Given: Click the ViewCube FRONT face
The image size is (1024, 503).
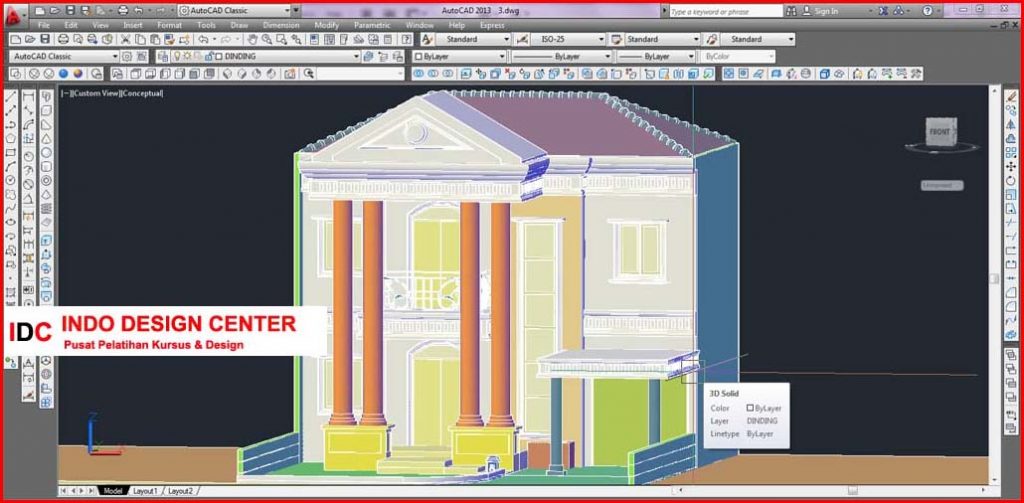Looking at the screenshot, I should pyautogui.click(x=939, y=132).
